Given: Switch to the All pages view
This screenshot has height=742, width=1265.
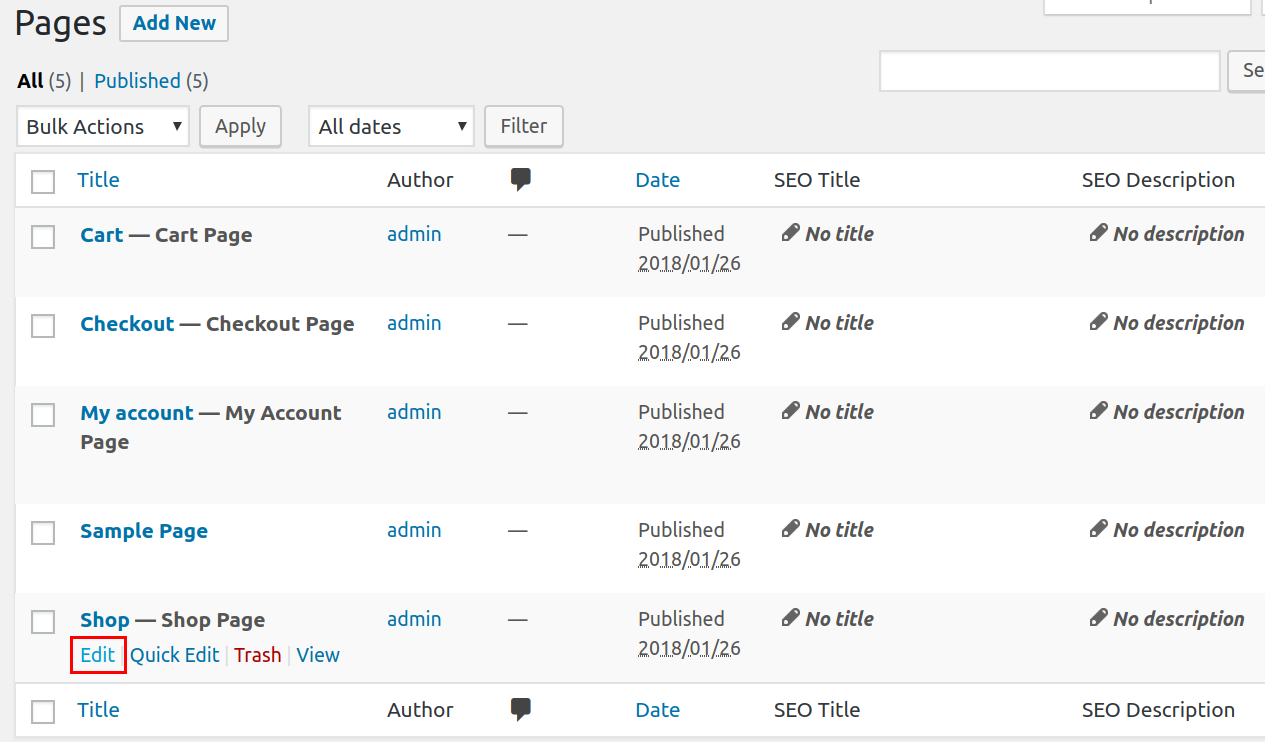Looking at the screenshot, I should (30, 81).
